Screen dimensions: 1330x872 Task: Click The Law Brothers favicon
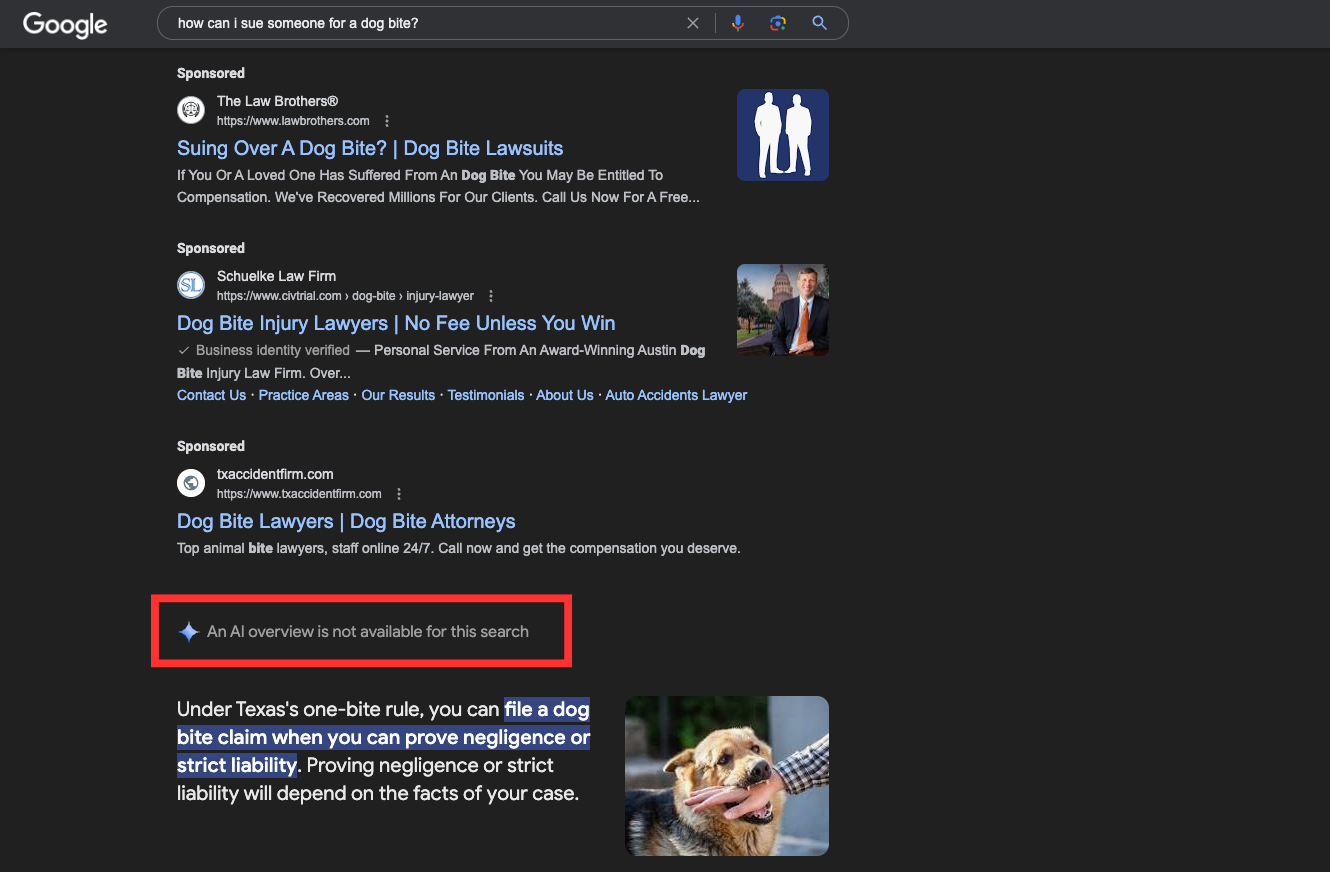(x=191, y=110)
